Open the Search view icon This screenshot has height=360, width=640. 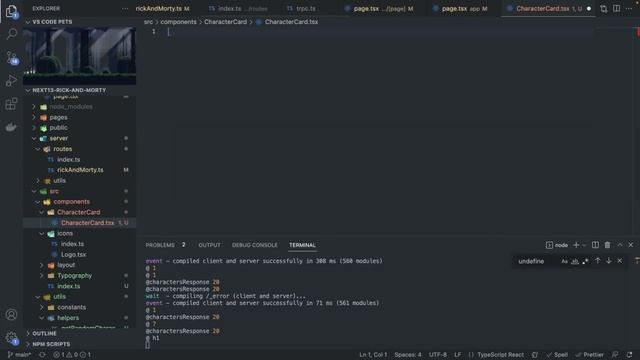(11, 34)
